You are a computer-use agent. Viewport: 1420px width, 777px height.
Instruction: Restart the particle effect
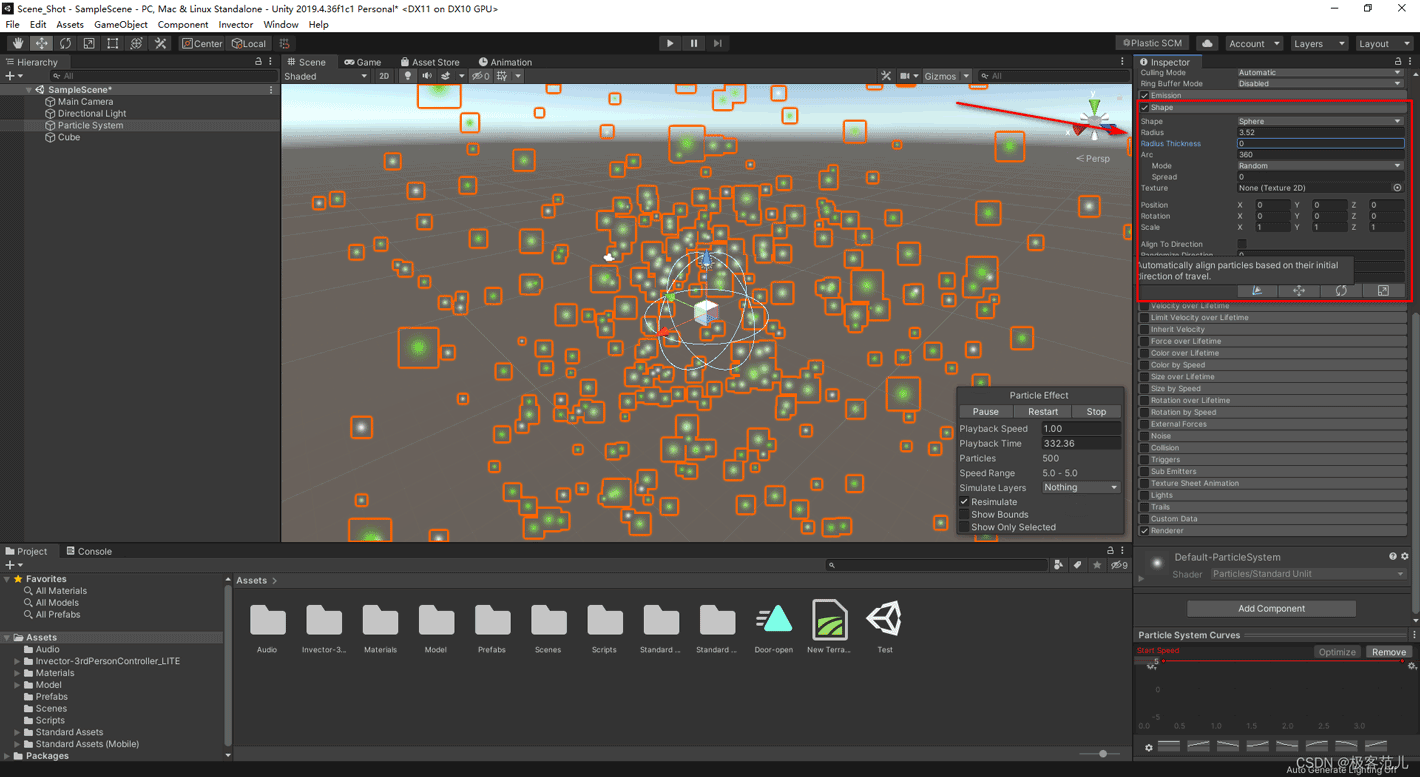1042,412
